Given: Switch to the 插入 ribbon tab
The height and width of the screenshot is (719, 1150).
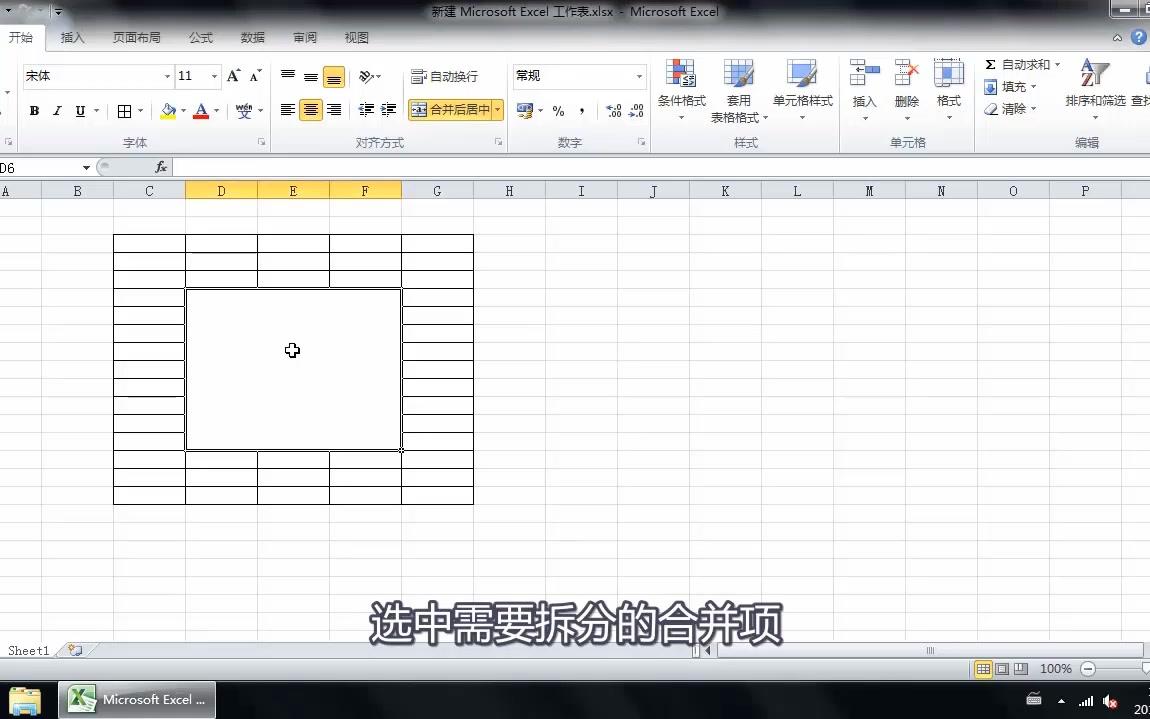Looking at the screenshot, I should pyautogui.click(x=72, y=37).
